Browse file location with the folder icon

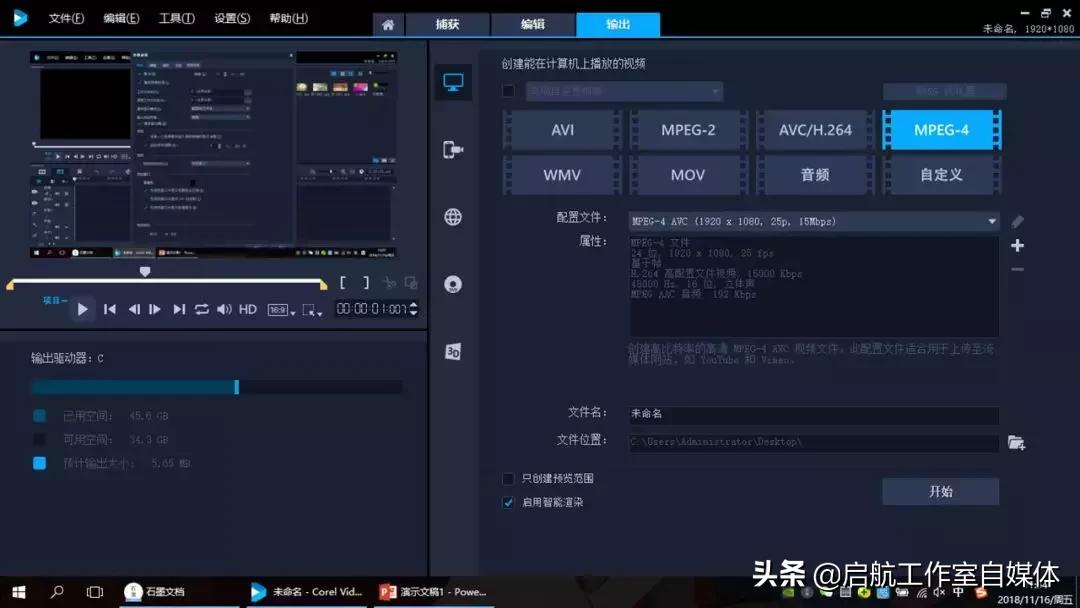pos(1017,442)
